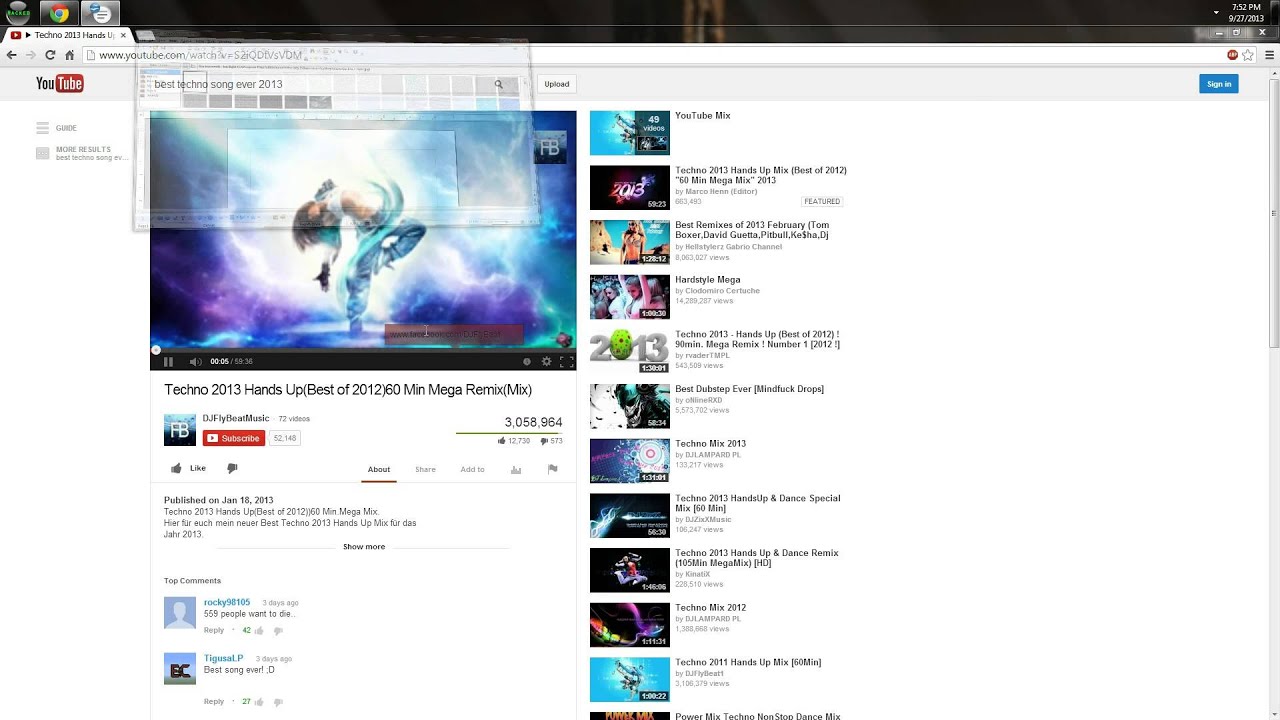Expand description with Show more
Image resolution: width=1280 pixels, height=720 pixels.
pyautogui.click(x=364, y=547)
